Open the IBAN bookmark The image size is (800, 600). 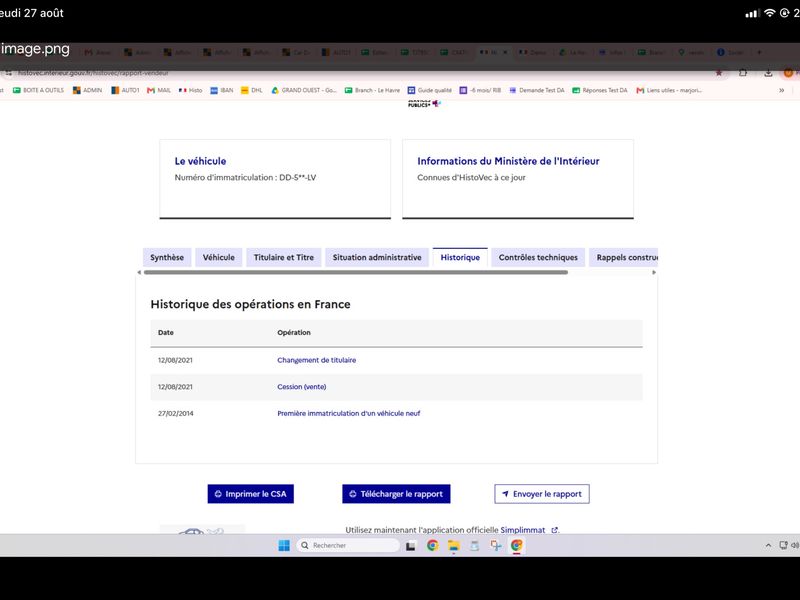[x=222, y=90]
